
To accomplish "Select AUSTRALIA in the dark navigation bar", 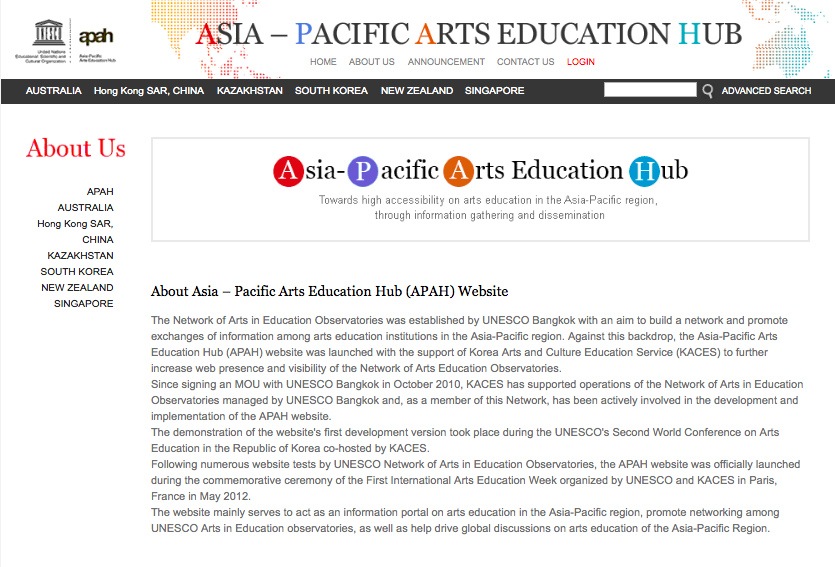I will click(x=54, y=91).
